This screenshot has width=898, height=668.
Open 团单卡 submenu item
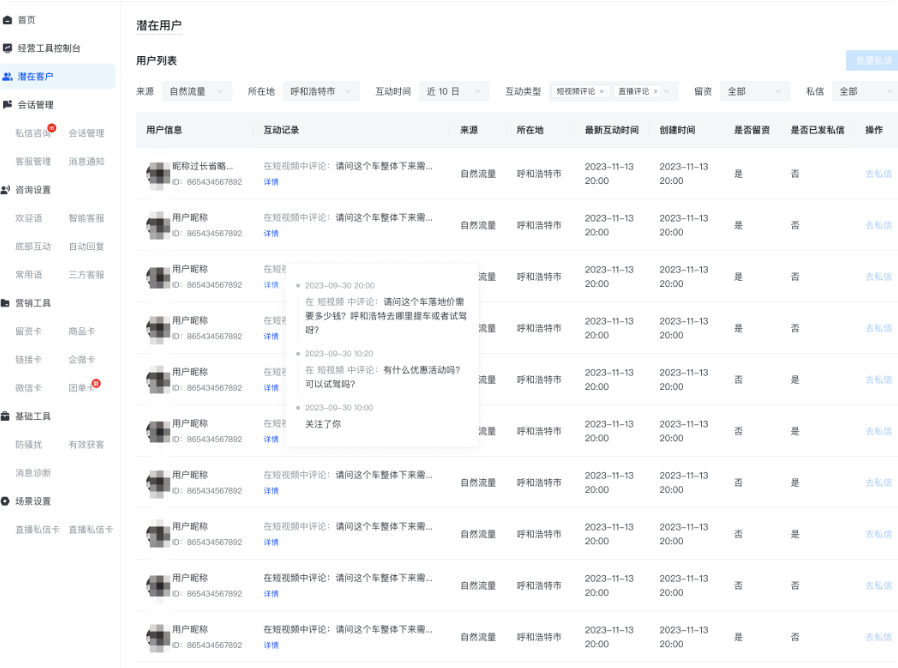(x=81, y=388)
